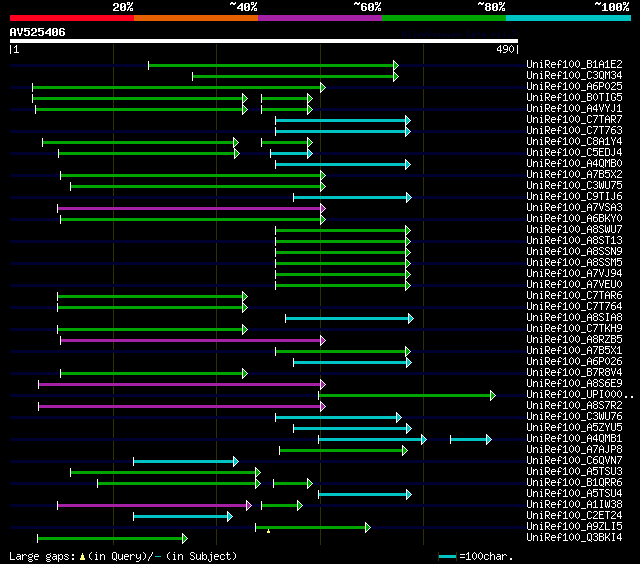Pick UniRef100_A9ZLI5 hit name

[574, 527]
